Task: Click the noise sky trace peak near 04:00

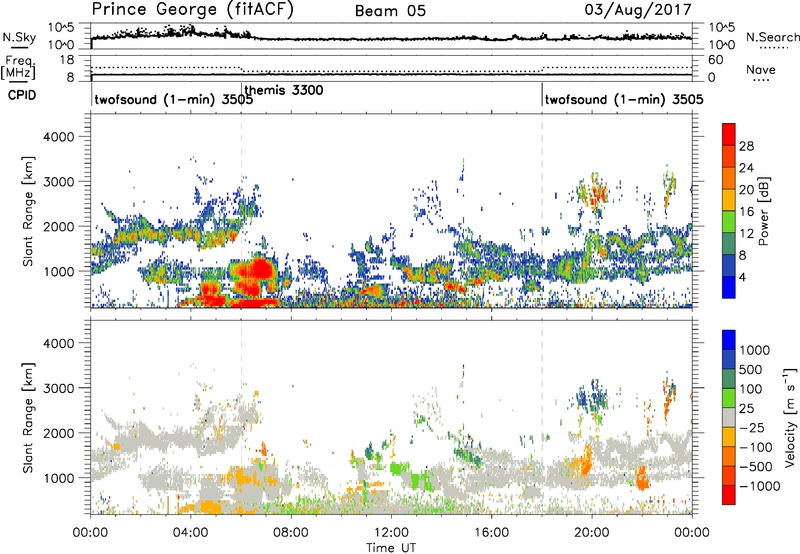Action: click(189, 30)
